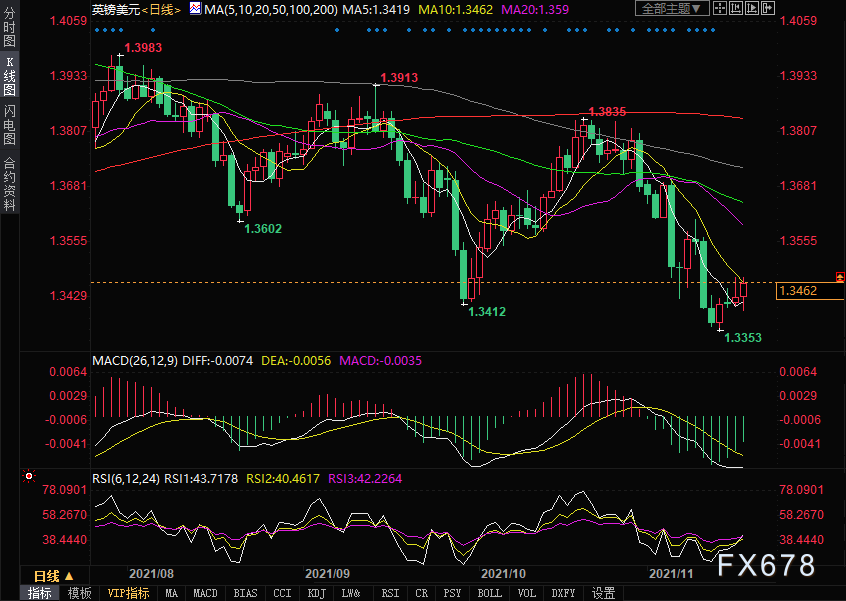Select the K线图 side tab
The height and width of the screenshot is (601, 846).
pos(9,76)
